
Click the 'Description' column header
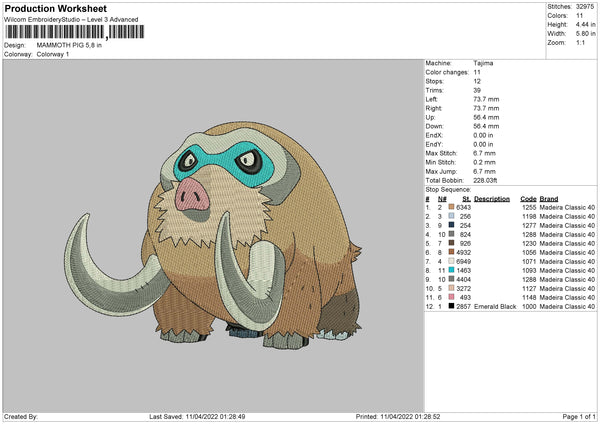(x=492, y=199)
